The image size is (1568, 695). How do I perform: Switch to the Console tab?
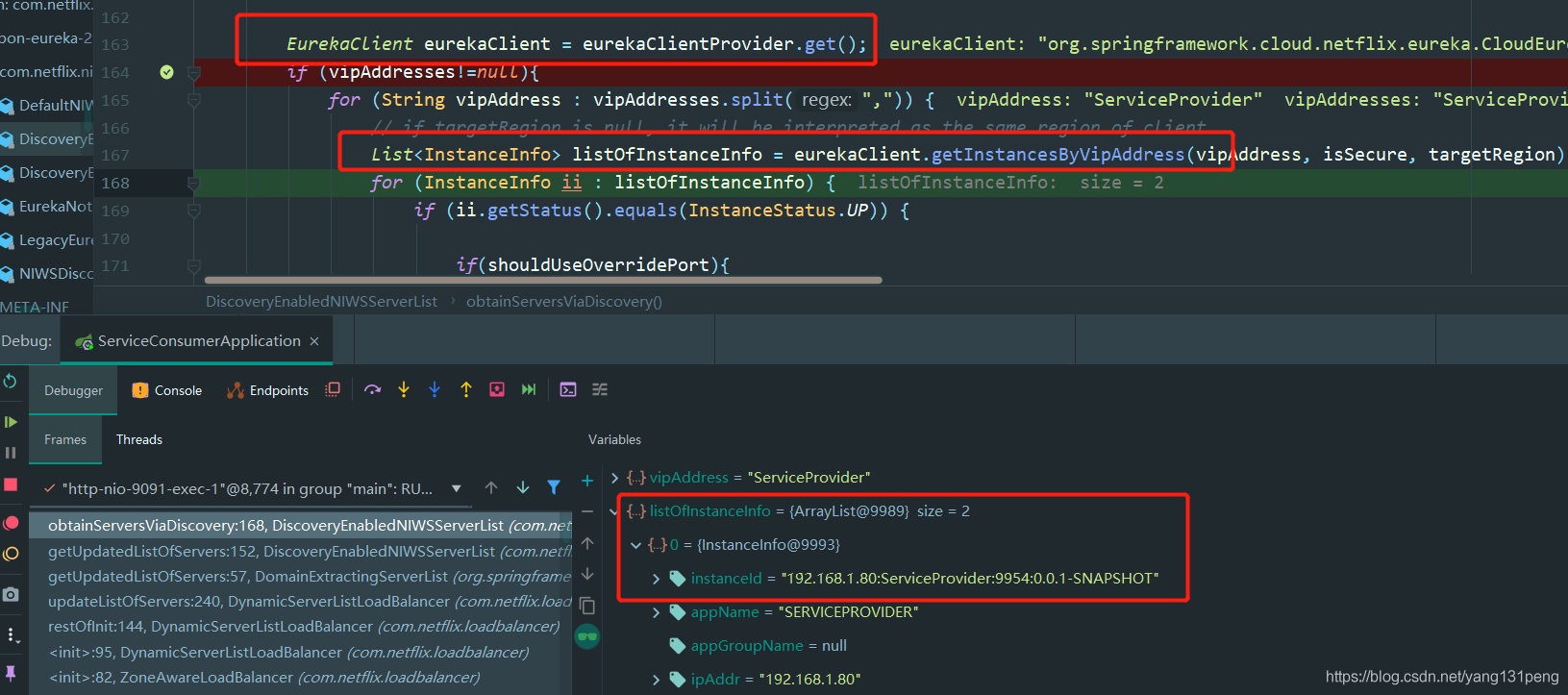tap(167, 390)
